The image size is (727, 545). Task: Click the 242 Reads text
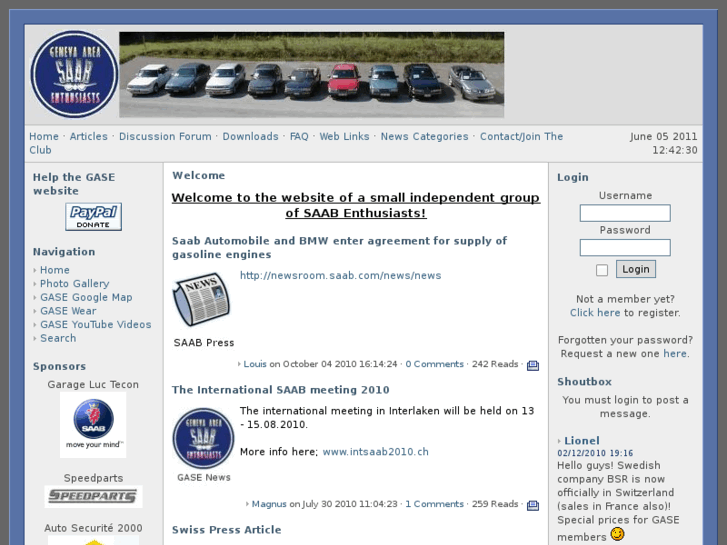pos(495,364)
